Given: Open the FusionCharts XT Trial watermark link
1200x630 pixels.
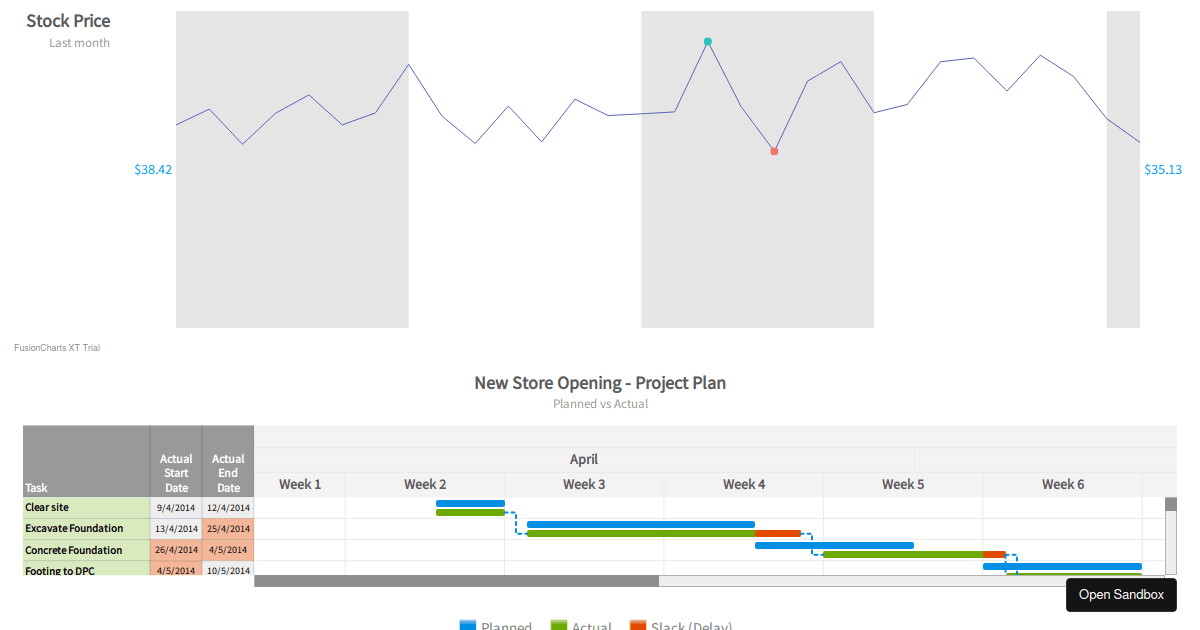Looking at the screenshot, I should click(55, 347).
